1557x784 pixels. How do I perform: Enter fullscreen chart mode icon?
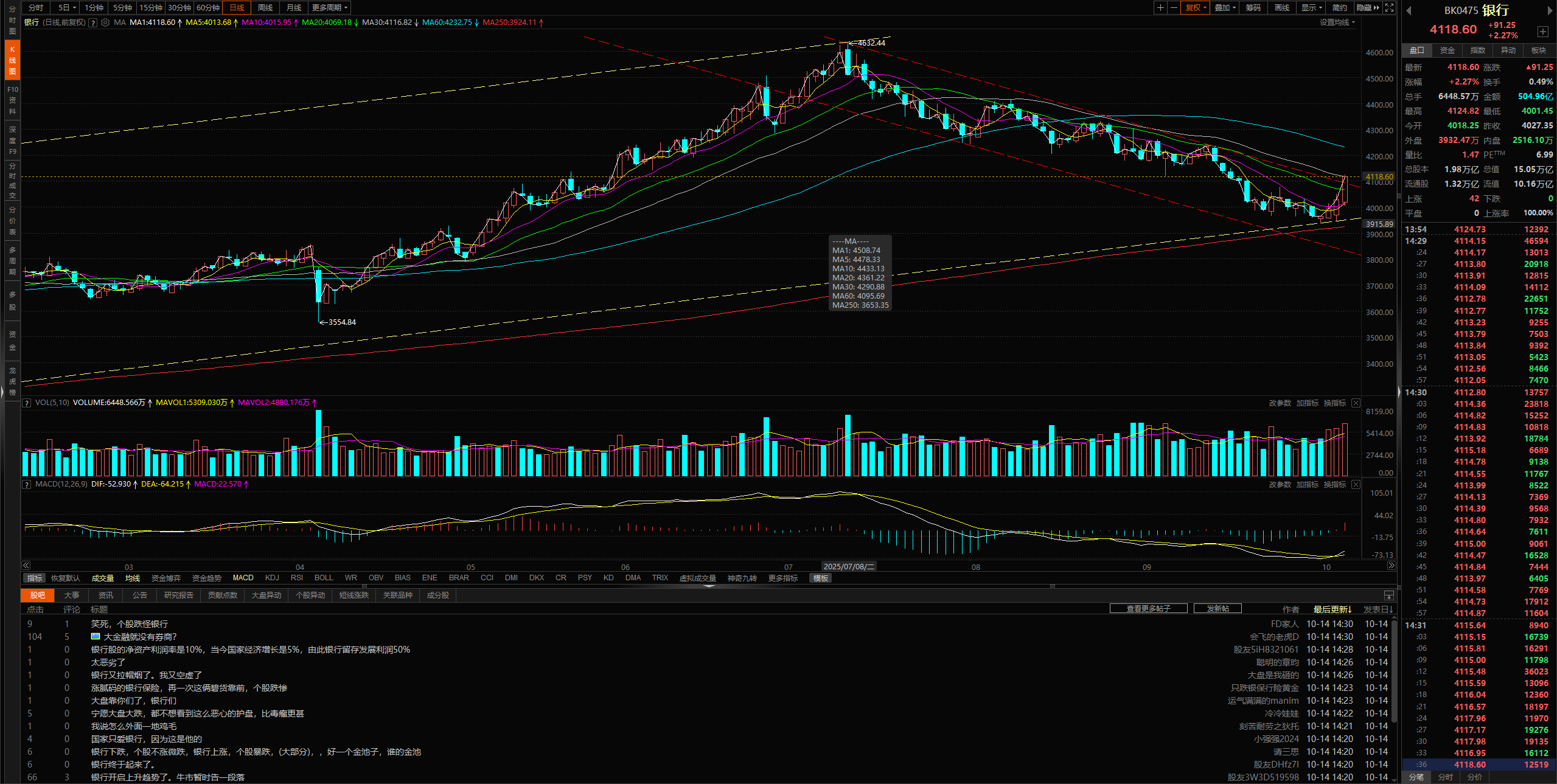(x=1389, y=8)
